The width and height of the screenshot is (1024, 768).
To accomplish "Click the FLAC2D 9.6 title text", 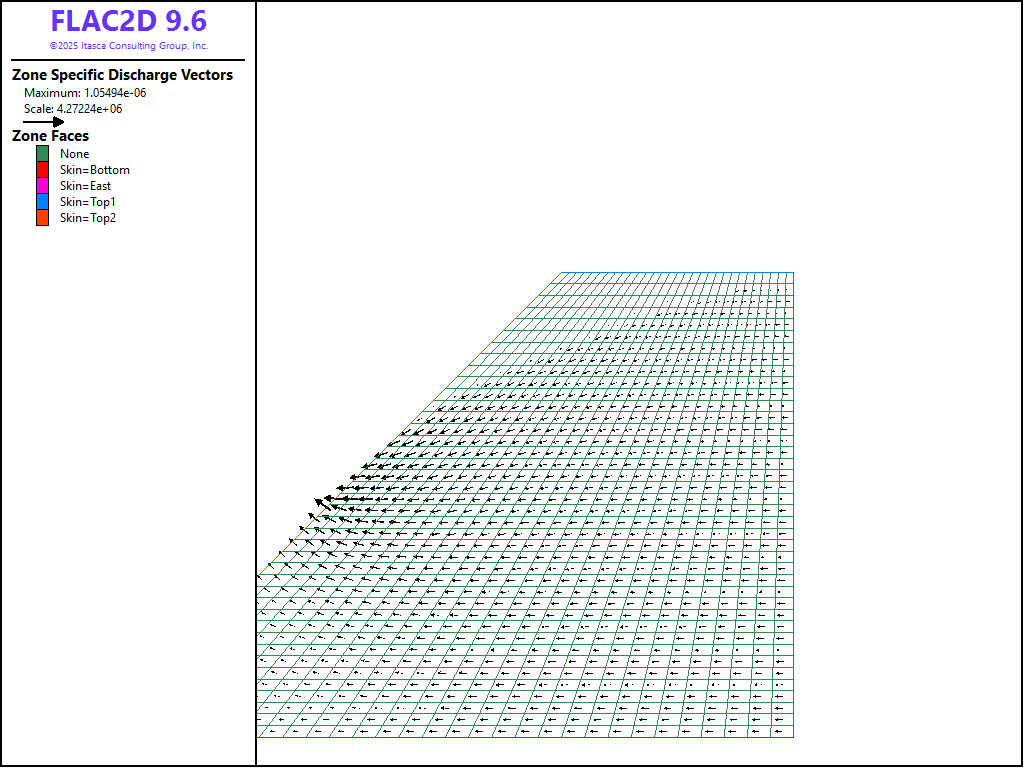I will [x=128, y=22].
